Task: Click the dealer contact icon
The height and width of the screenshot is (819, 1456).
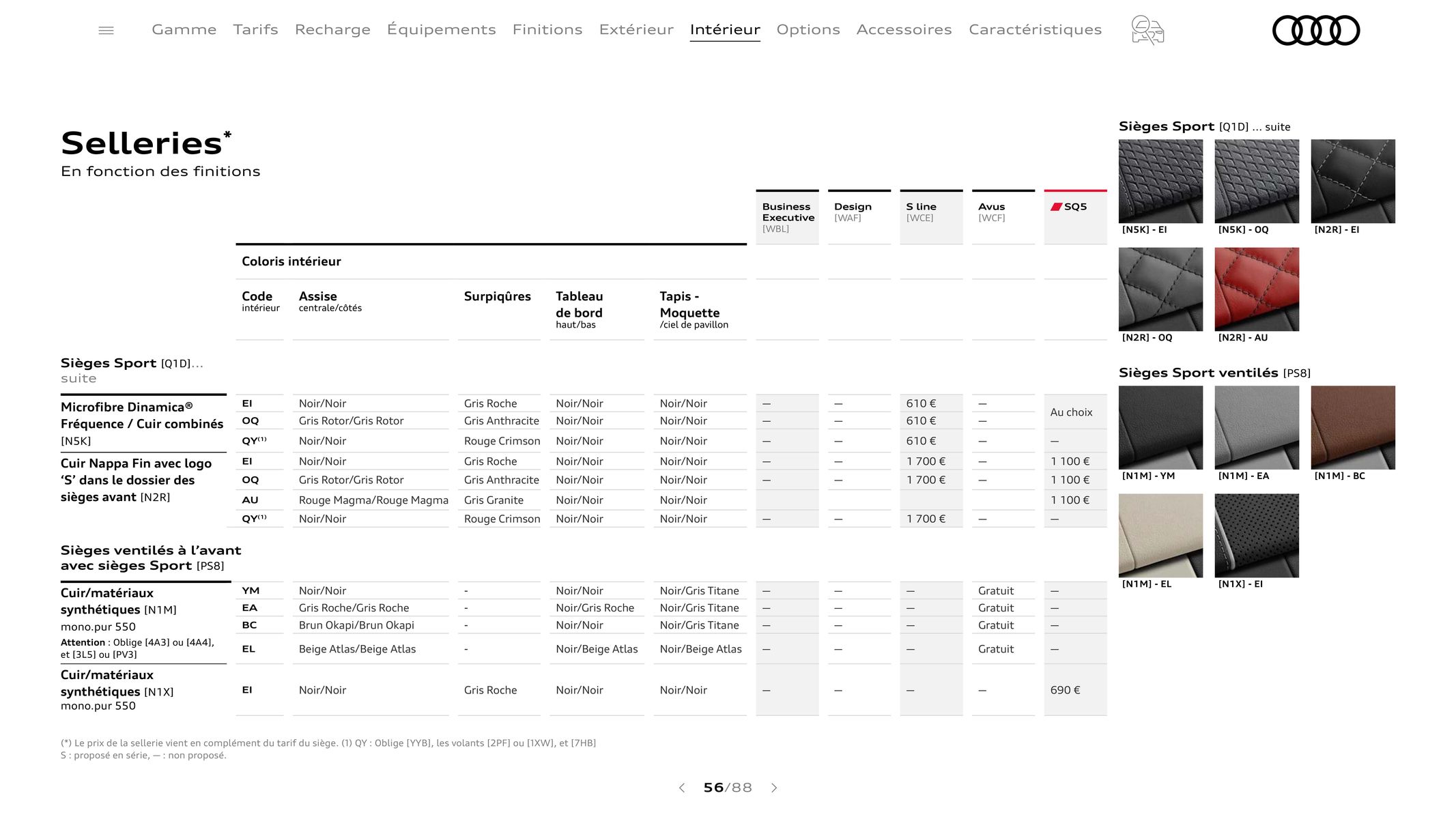Action: tap(1147, 30)
